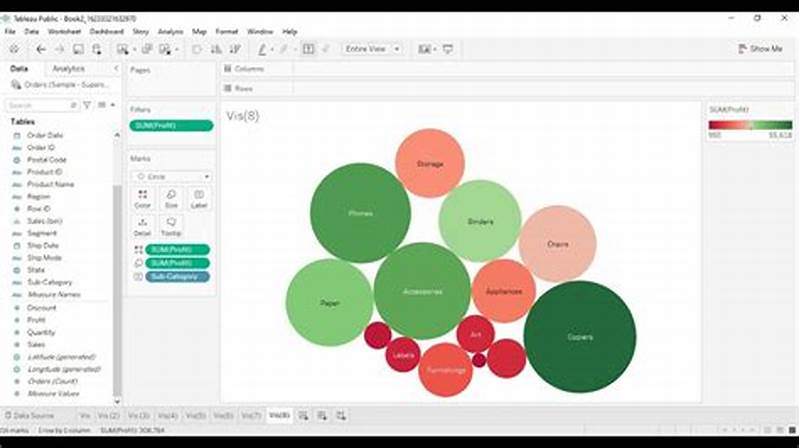Image resolution: width=800 pixels, height=448 pixels.
Task: Click the Sub-Category pill on Marks card
Action: [x=178, y=277]
